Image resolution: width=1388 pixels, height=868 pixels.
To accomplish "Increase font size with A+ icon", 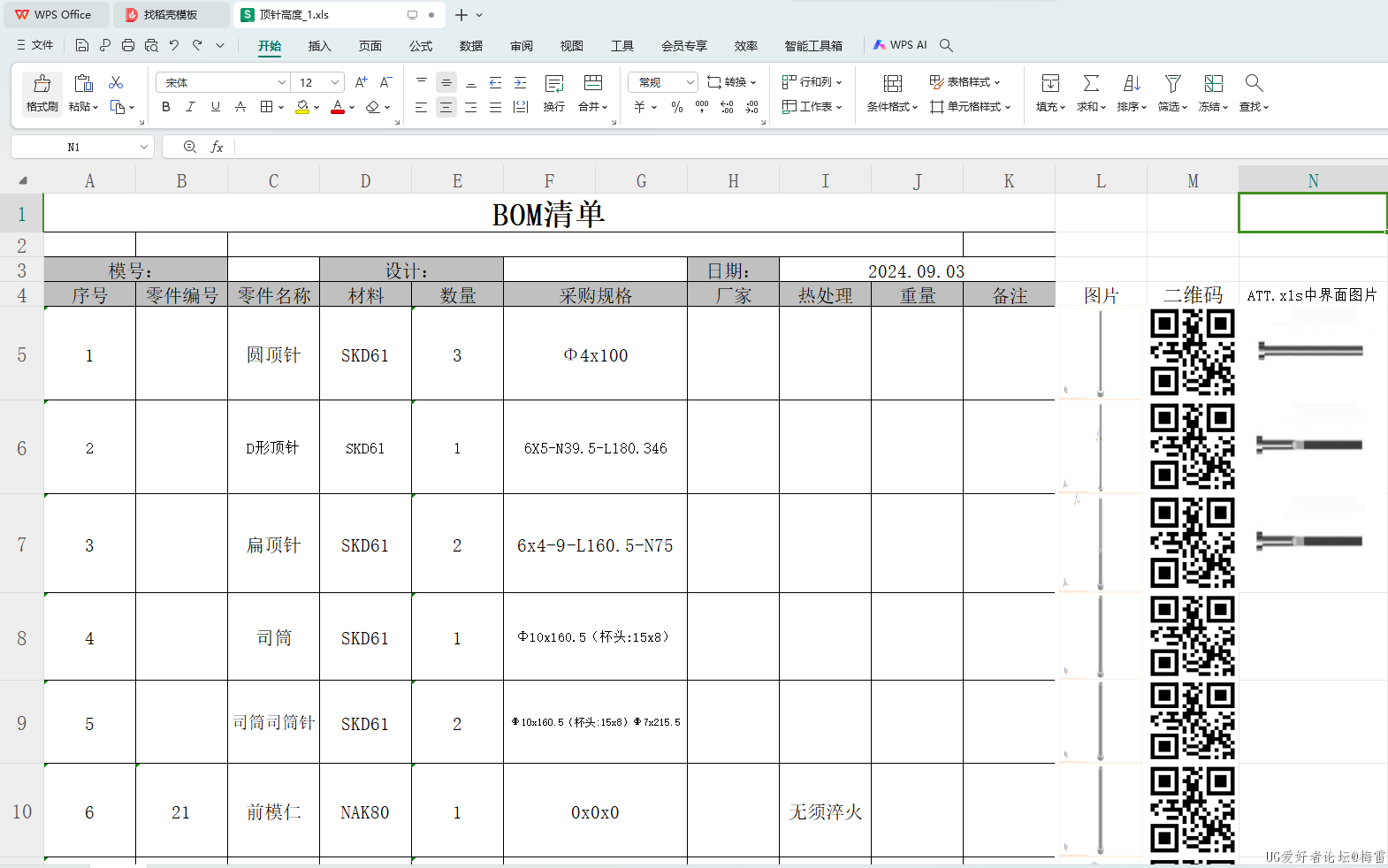I will (x=361, y=82).
